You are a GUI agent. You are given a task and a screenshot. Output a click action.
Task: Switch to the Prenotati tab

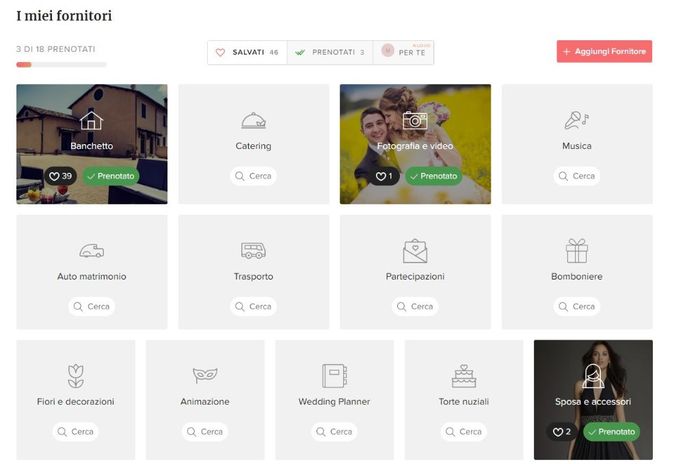click(x=329, y=52)
